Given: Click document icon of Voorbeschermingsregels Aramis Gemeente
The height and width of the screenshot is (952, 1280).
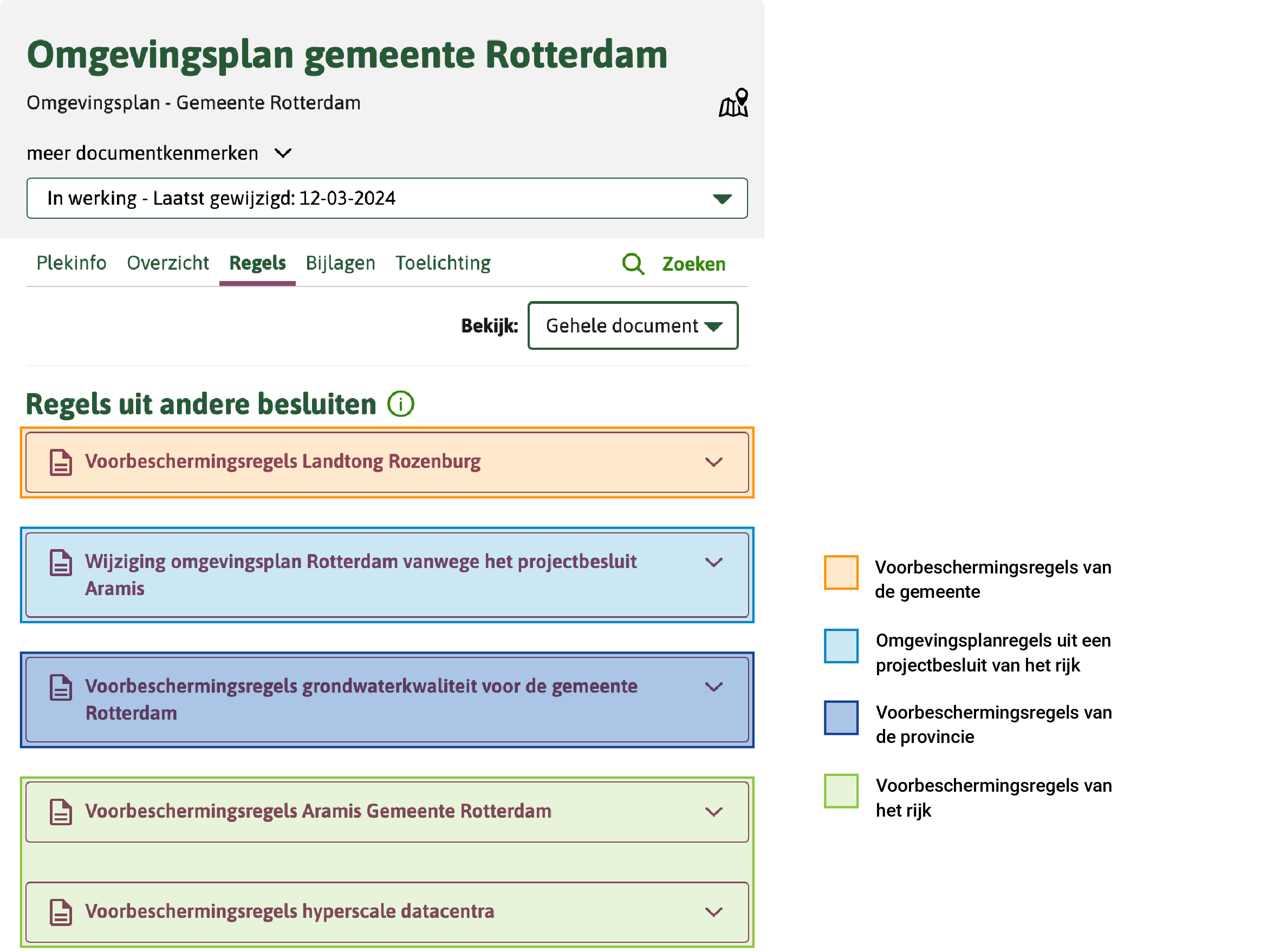Looking at the screenshot, I should [61, 812].
